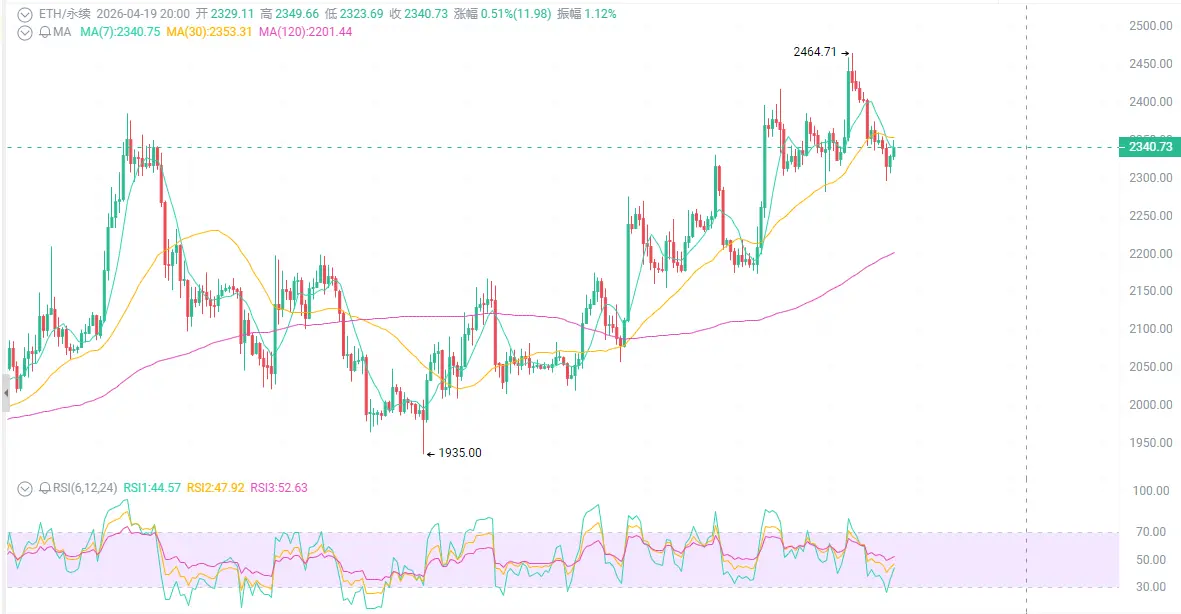Click the MA(120):2201.44 value

305,32
